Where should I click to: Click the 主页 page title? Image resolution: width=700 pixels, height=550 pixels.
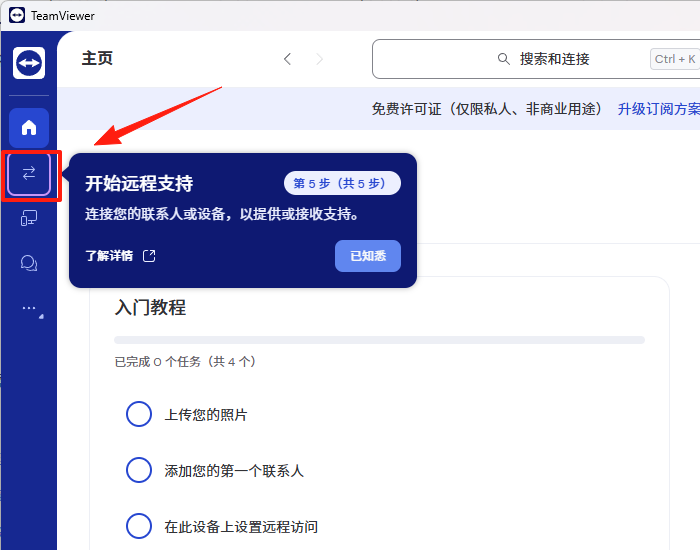pyautogui.click(x=97, y=59)
